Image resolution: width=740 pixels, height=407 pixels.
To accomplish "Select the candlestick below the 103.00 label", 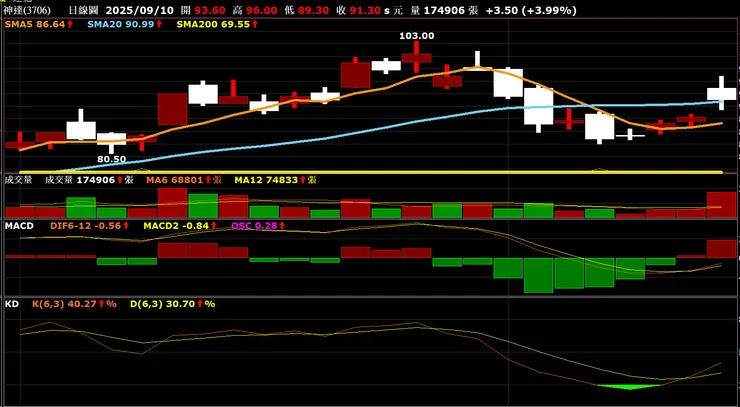I will [416, 57].
